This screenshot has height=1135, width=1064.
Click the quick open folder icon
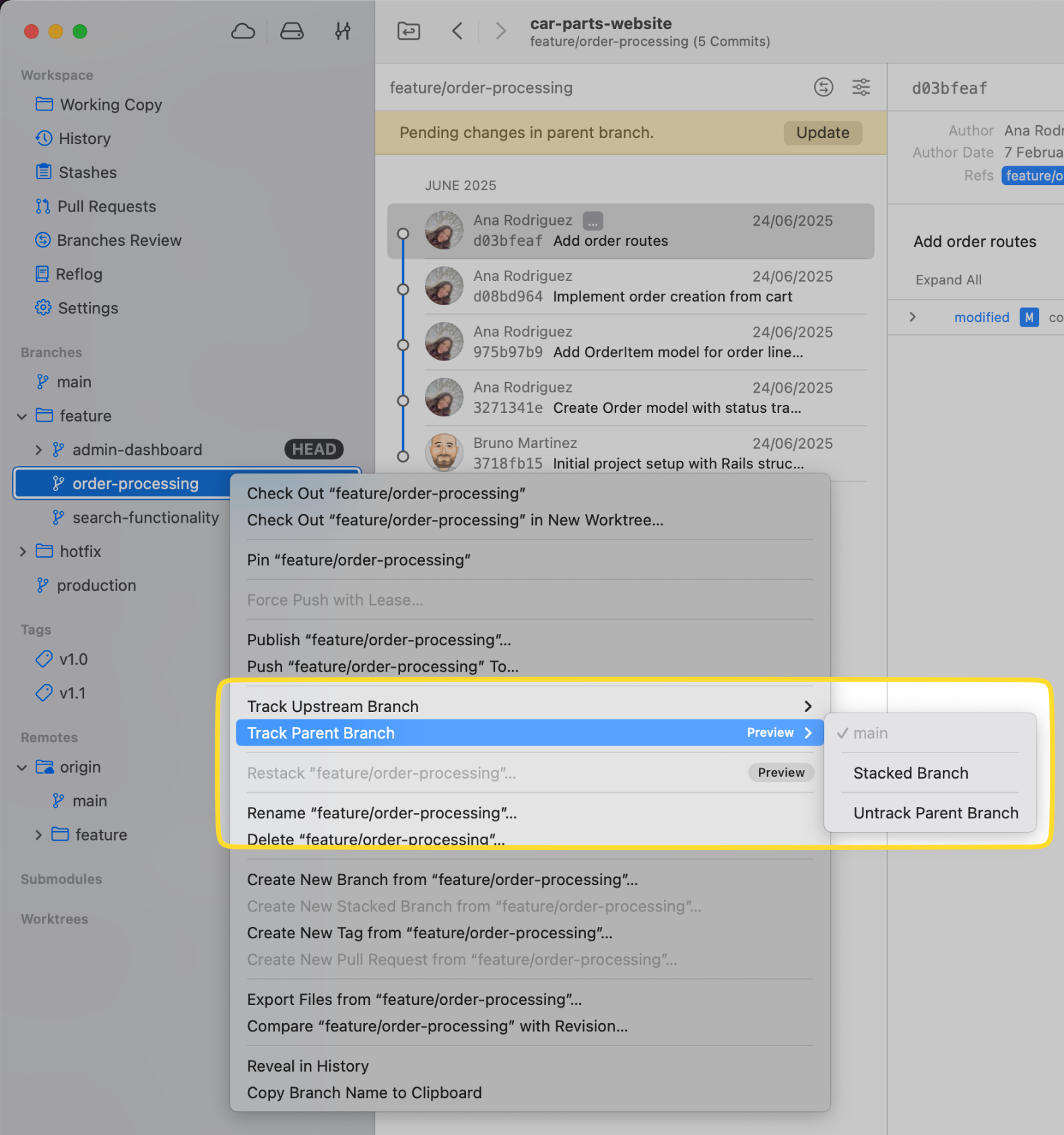[409, 31]
